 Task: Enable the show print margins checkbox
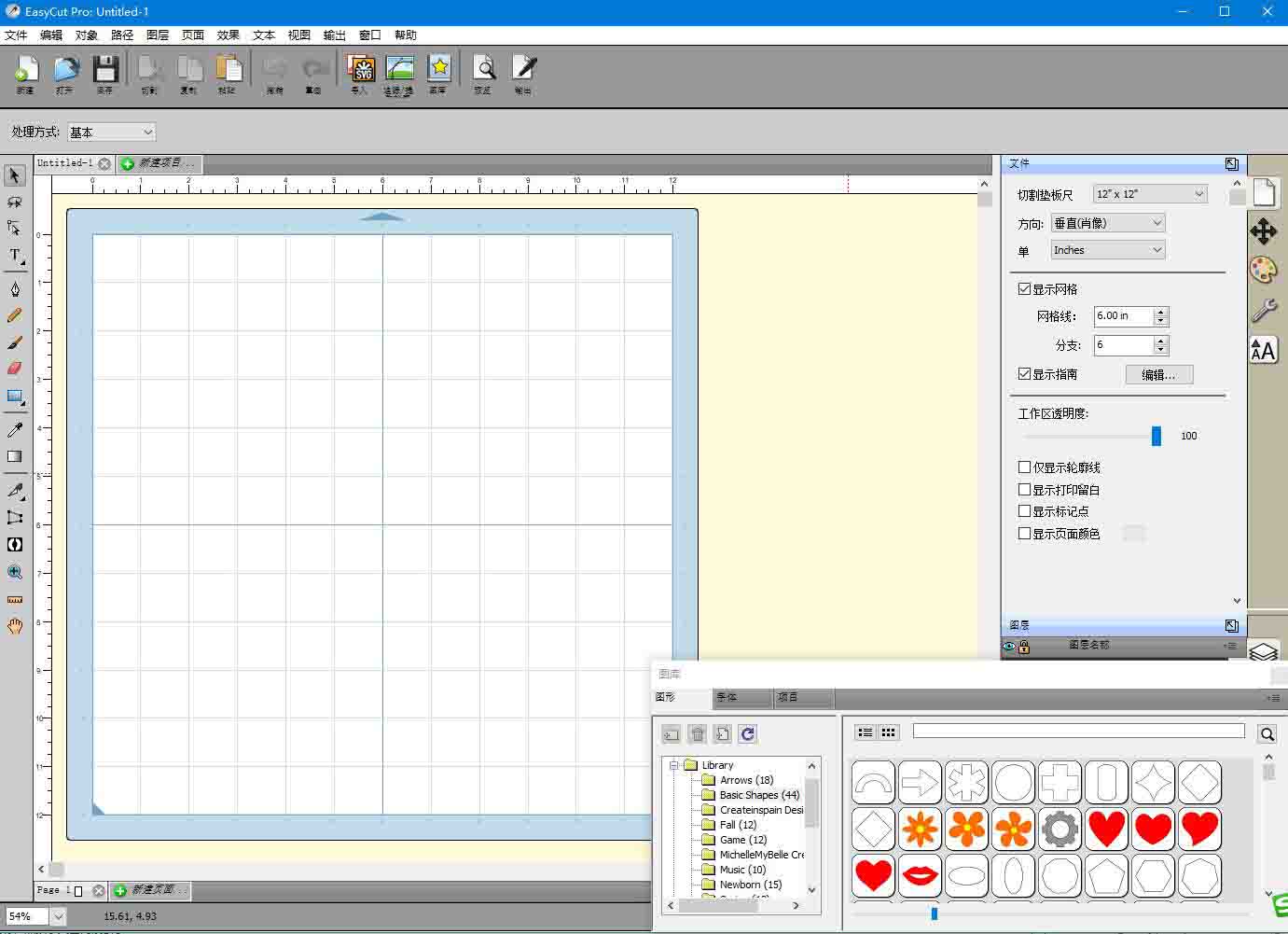[x=1024, y=489]
